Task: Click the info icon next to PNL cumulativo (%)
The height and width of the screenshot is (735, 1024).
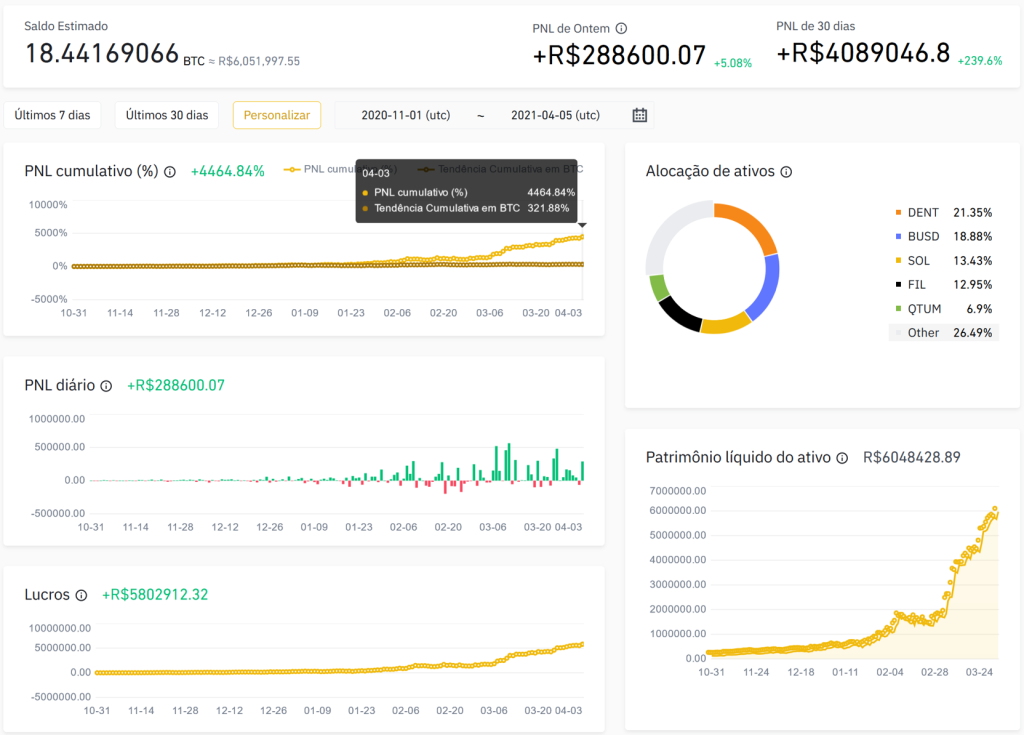Action: [x=170, y=171]
